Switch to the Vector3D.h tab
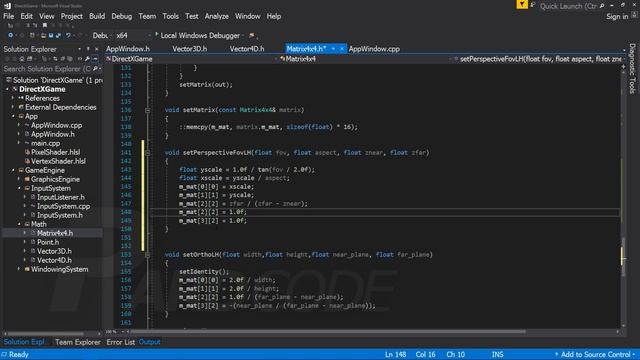Viewport: 640px width, 360px height. click(x=189, y=49)
